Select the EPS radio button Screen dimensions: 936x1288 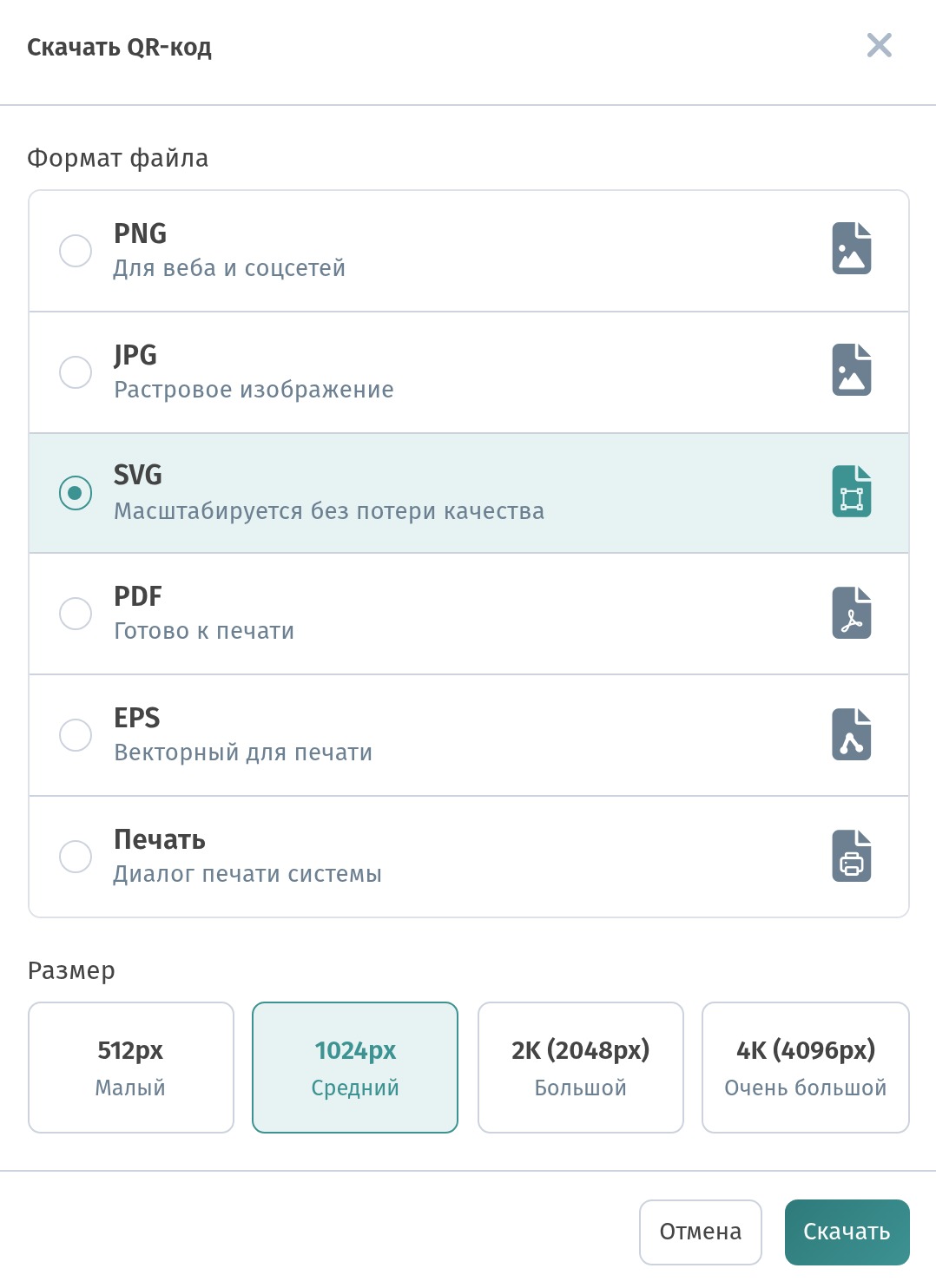(x=76, y=735)
